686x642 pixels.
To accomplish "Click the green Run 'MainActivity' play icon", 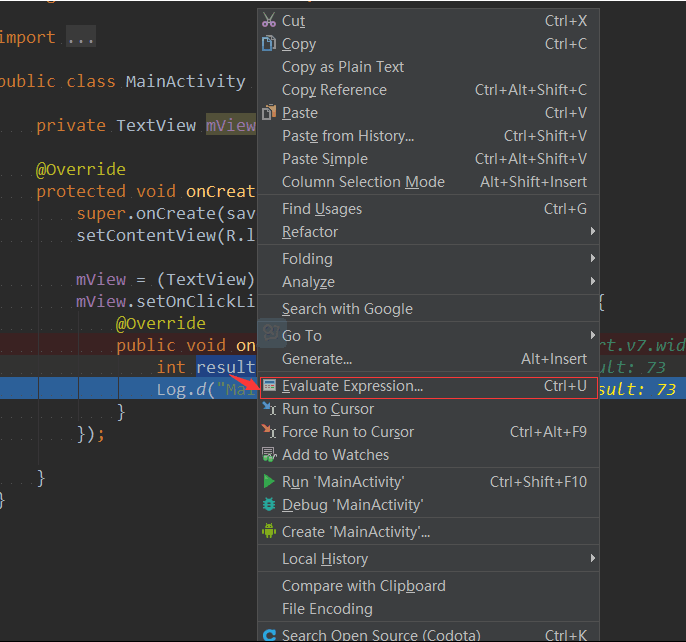I will tap(269, 481).
